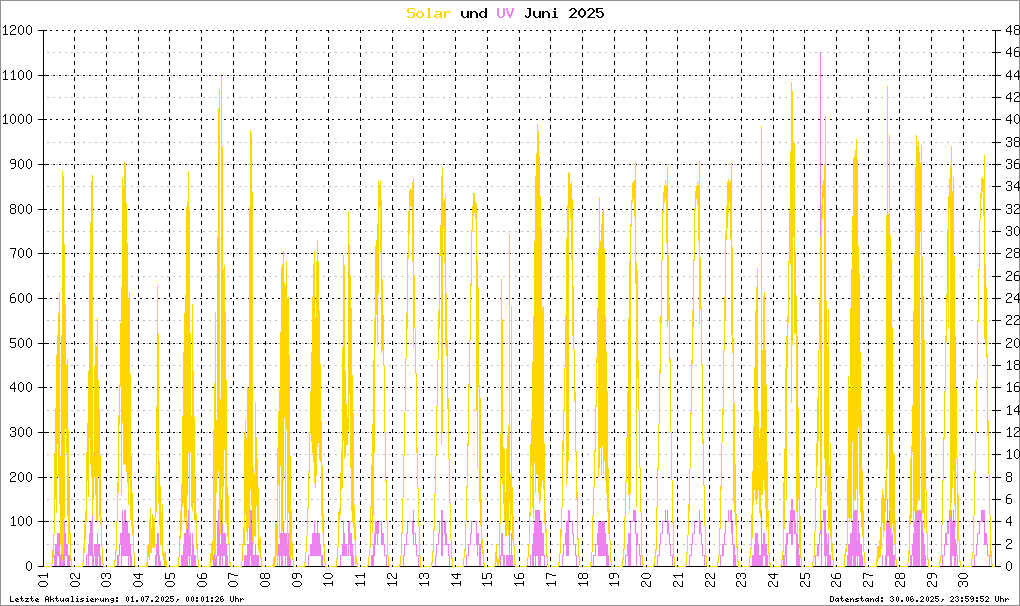Click the 10 label on the right axis
Viewport: 1020px width, 606px height.
(1011, 455)
